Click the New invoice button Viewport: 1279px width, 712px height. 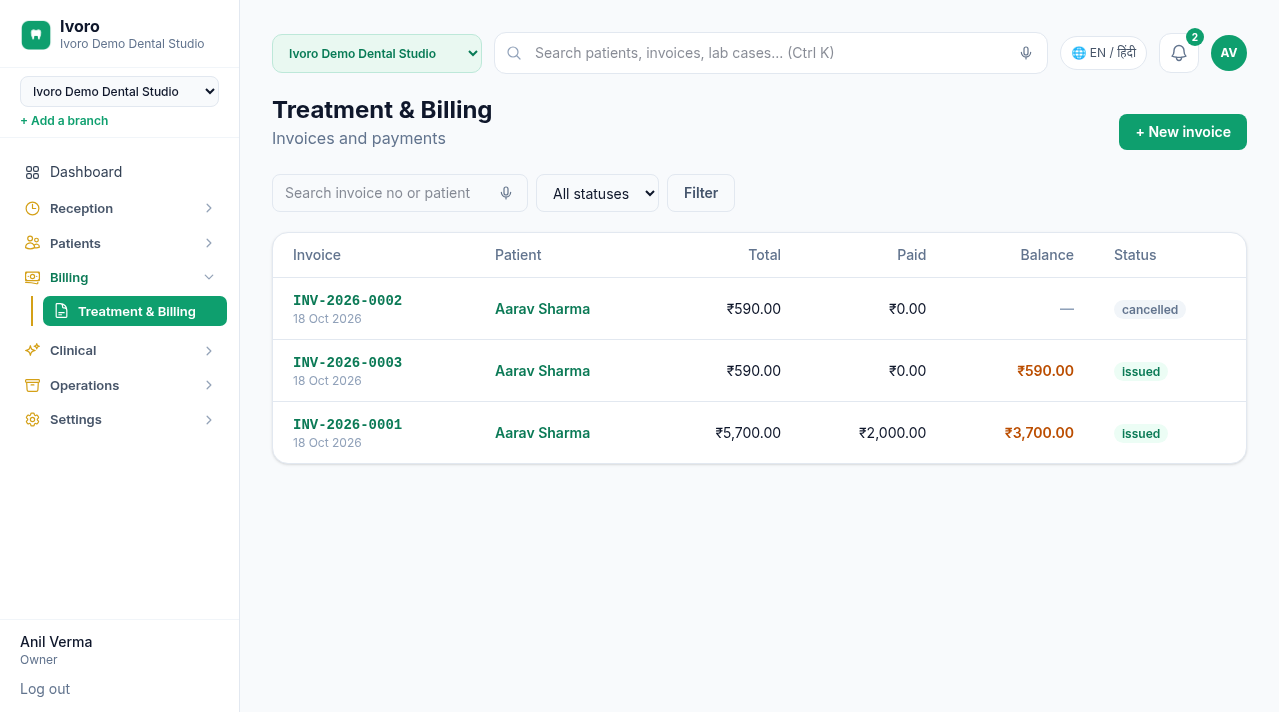[1183, 132]
